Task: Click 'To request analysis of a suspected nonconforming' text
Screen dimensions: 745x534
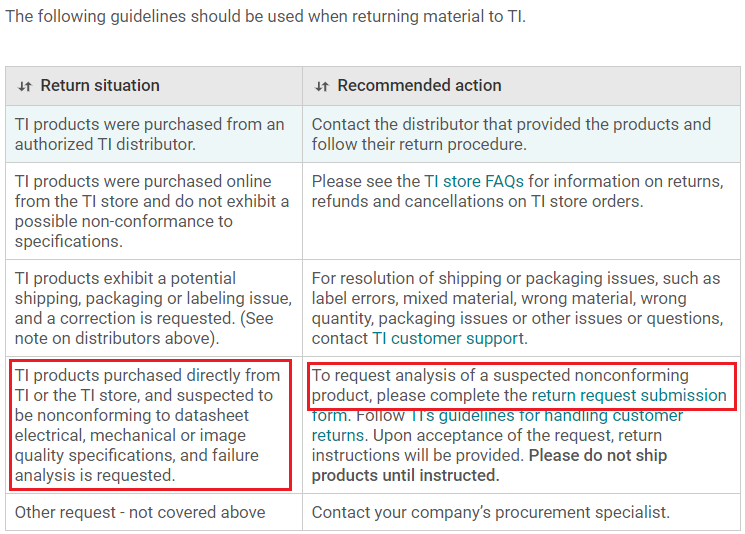Action: [499, 376]
